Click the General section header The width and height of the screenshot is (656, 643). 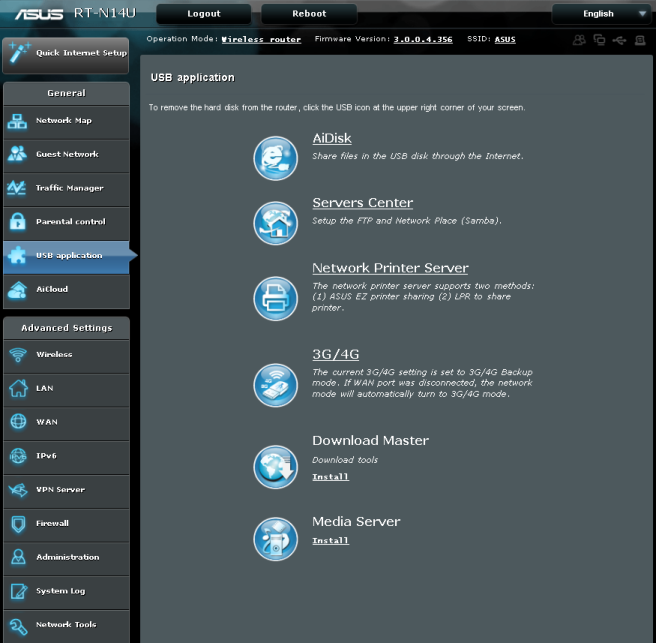coord(67,93)
